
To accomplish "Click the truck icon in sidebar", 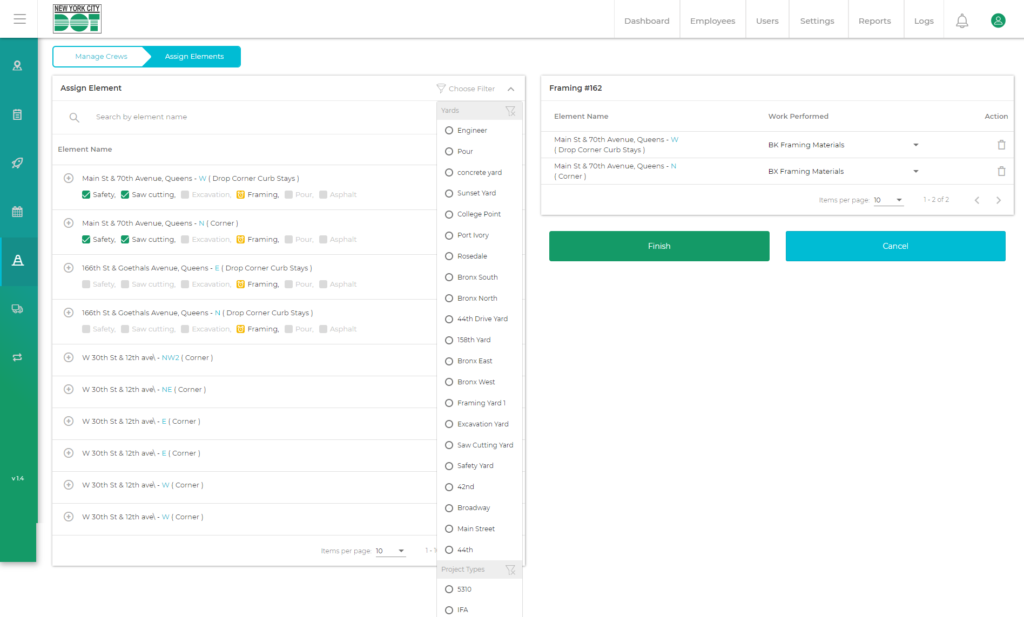I will (17, 309).
